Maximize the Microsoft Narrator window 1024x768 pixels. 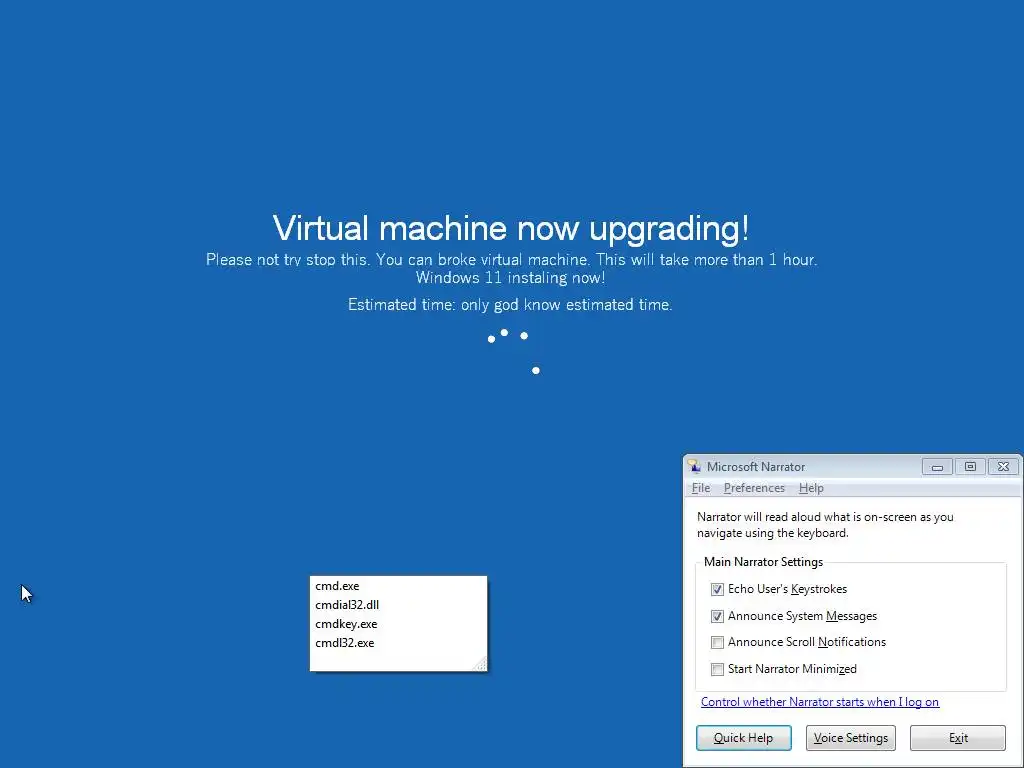click(x=970, y=466)
